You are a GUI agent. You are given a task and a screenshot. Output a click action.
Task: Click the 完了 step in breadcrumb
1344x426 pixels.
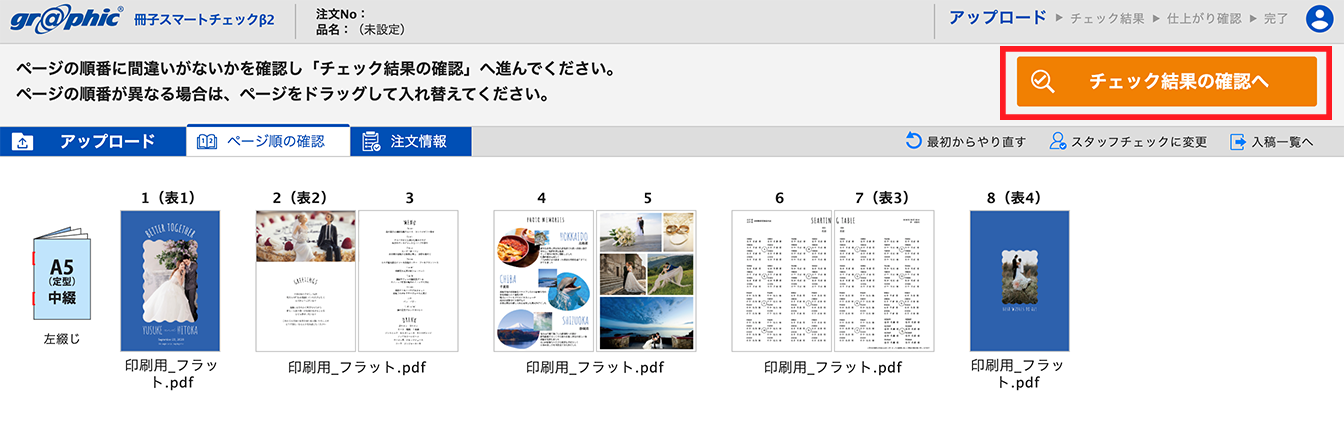pyautogui.click(x=1276, y=18)
